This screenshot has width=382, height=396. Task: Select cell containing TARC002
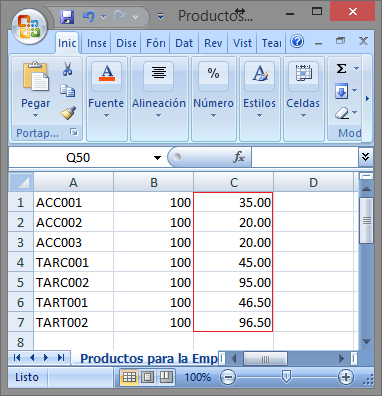pos(73,282)
